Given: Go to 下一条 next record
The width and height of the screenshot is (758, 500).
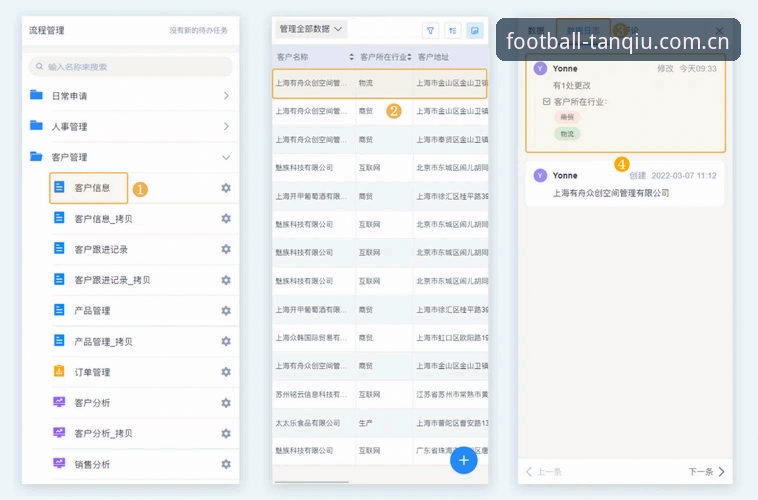Looking at the screenshot, I should (x=706, y=471).
